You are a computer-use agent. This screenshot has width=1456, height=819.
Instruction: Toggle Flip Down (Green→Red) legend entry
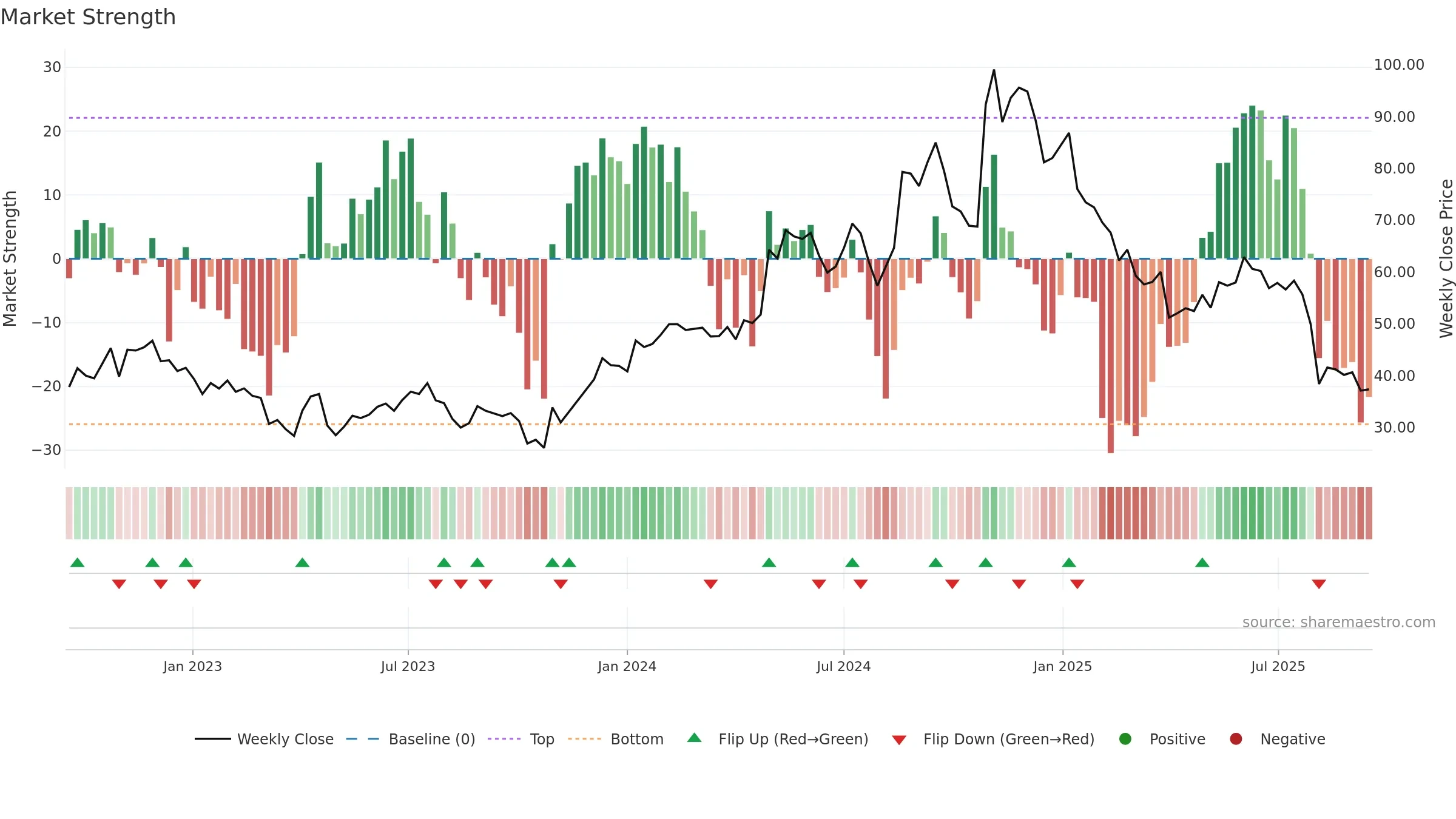pyautogui.click(x=993, y=739)
